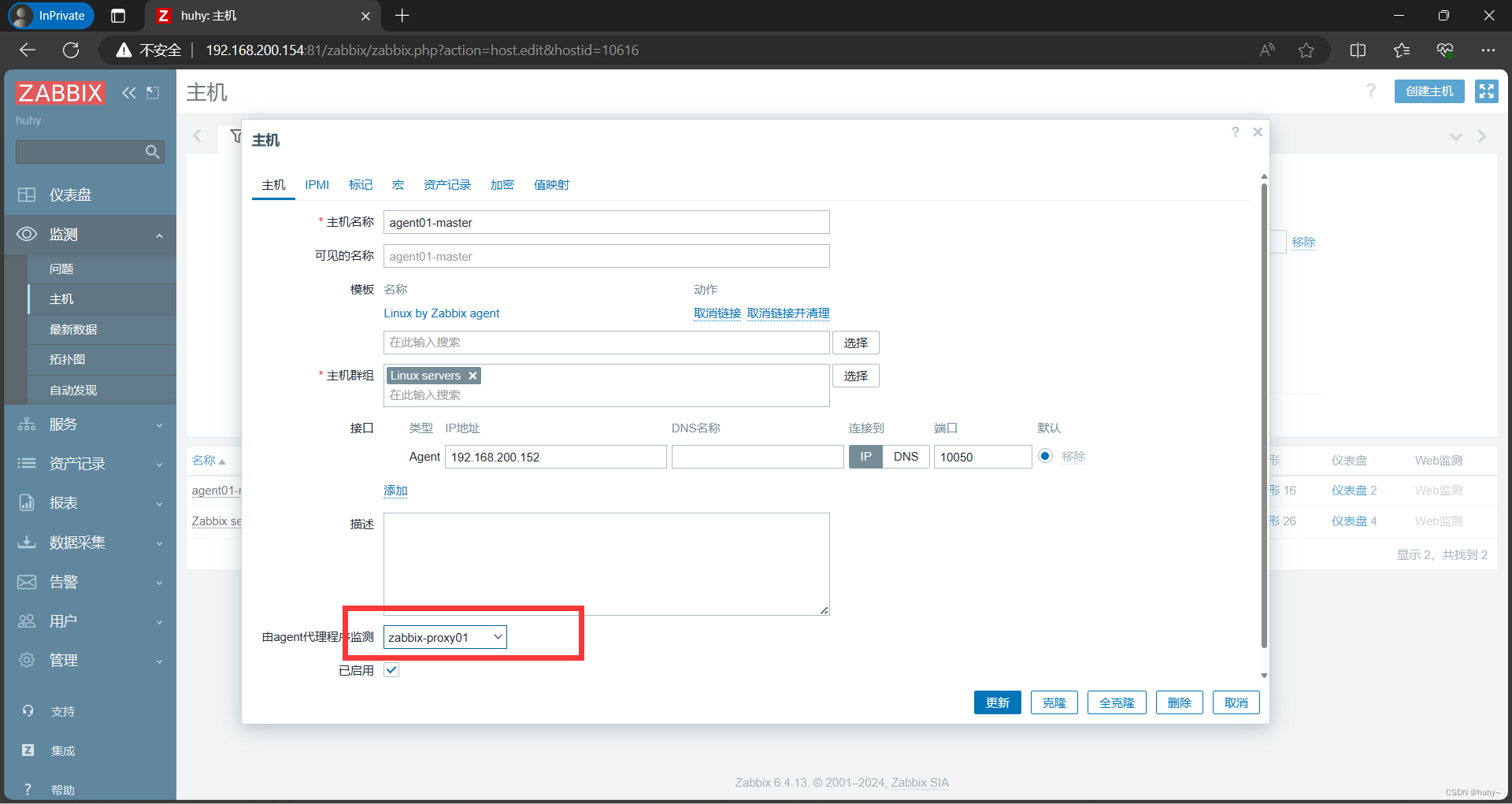
Task: Click the kiosk fullscreen mode icon
Action: click(1486, 91)
